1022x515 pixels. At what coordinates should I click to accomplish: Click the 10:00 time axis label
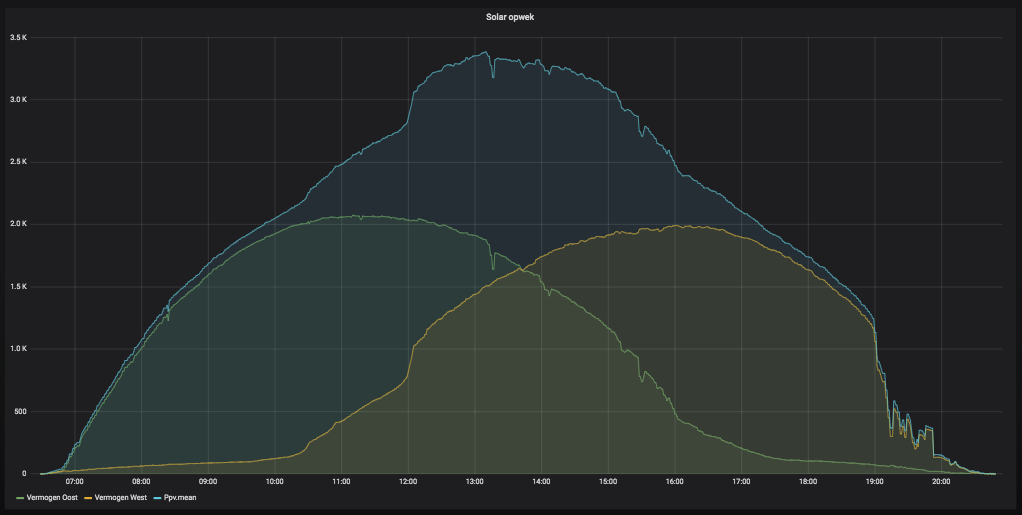tap(274, 482)
